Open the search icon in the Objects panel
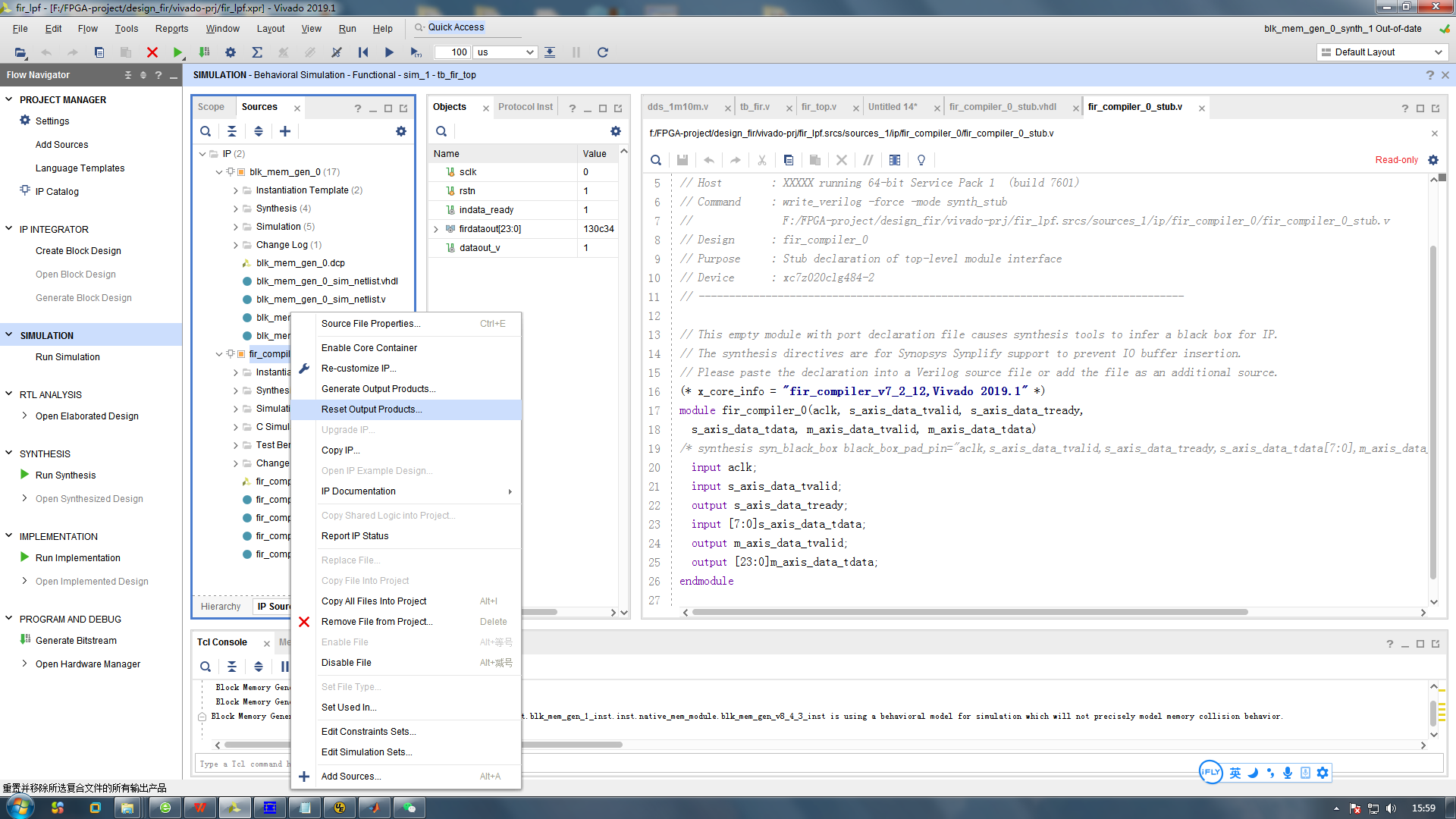 (441, 131)
